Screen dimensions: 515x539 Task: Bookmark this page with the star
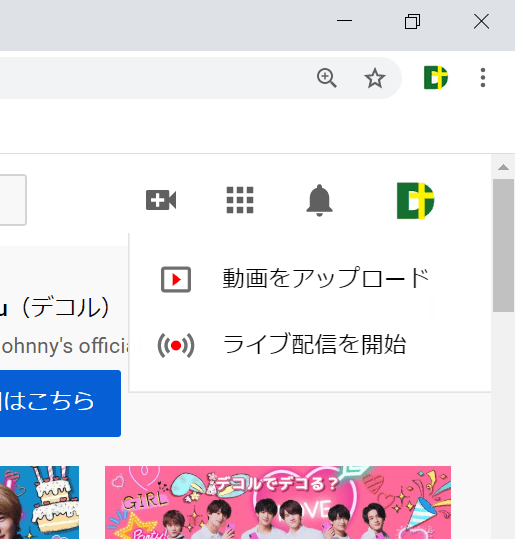(x=374, y=78)
